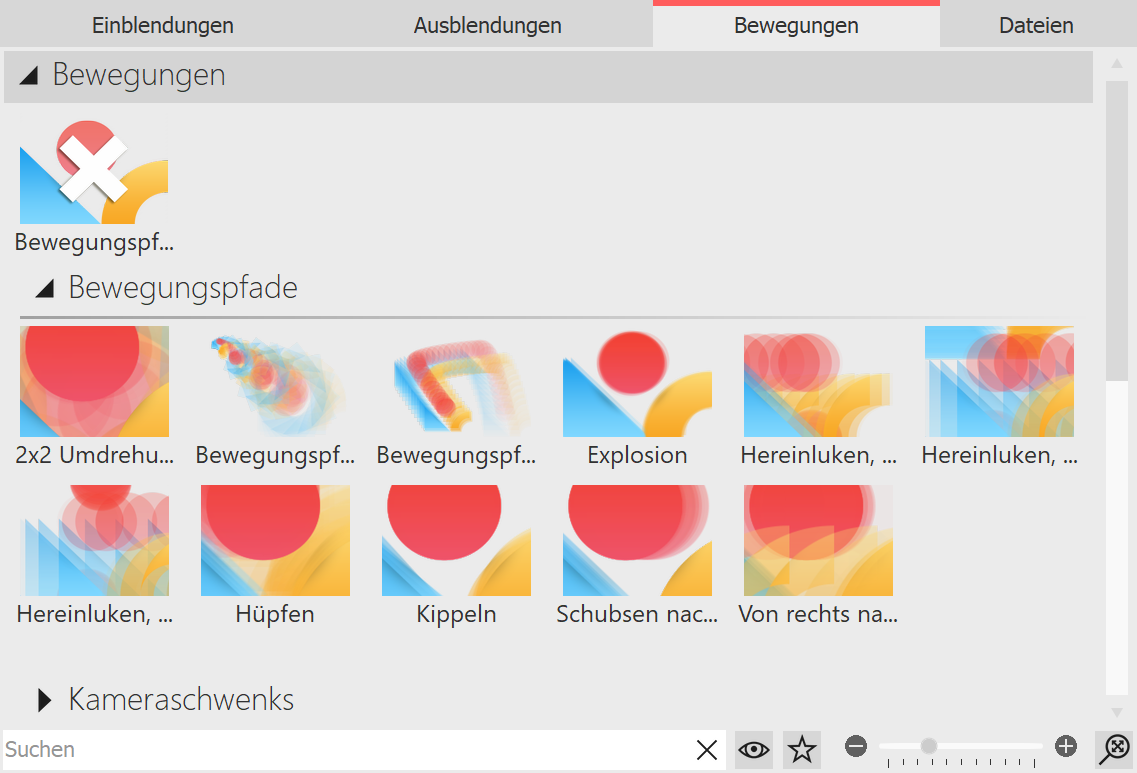Zoom out effect thumbnails with minus icon
1137x773 pixels.
(x=856, y=746)
